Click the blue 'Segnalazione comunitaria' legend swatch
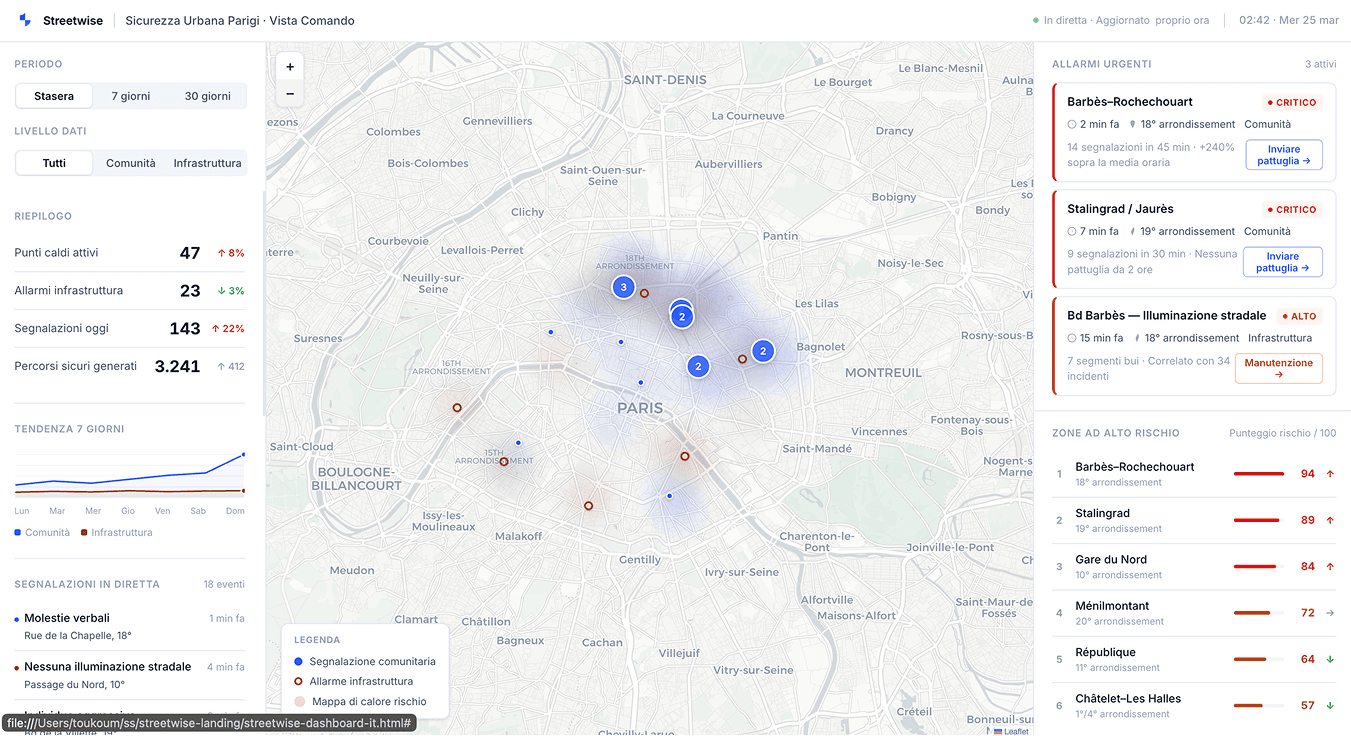The width and height of the screenshot is (1351, 736). (299, 661)
